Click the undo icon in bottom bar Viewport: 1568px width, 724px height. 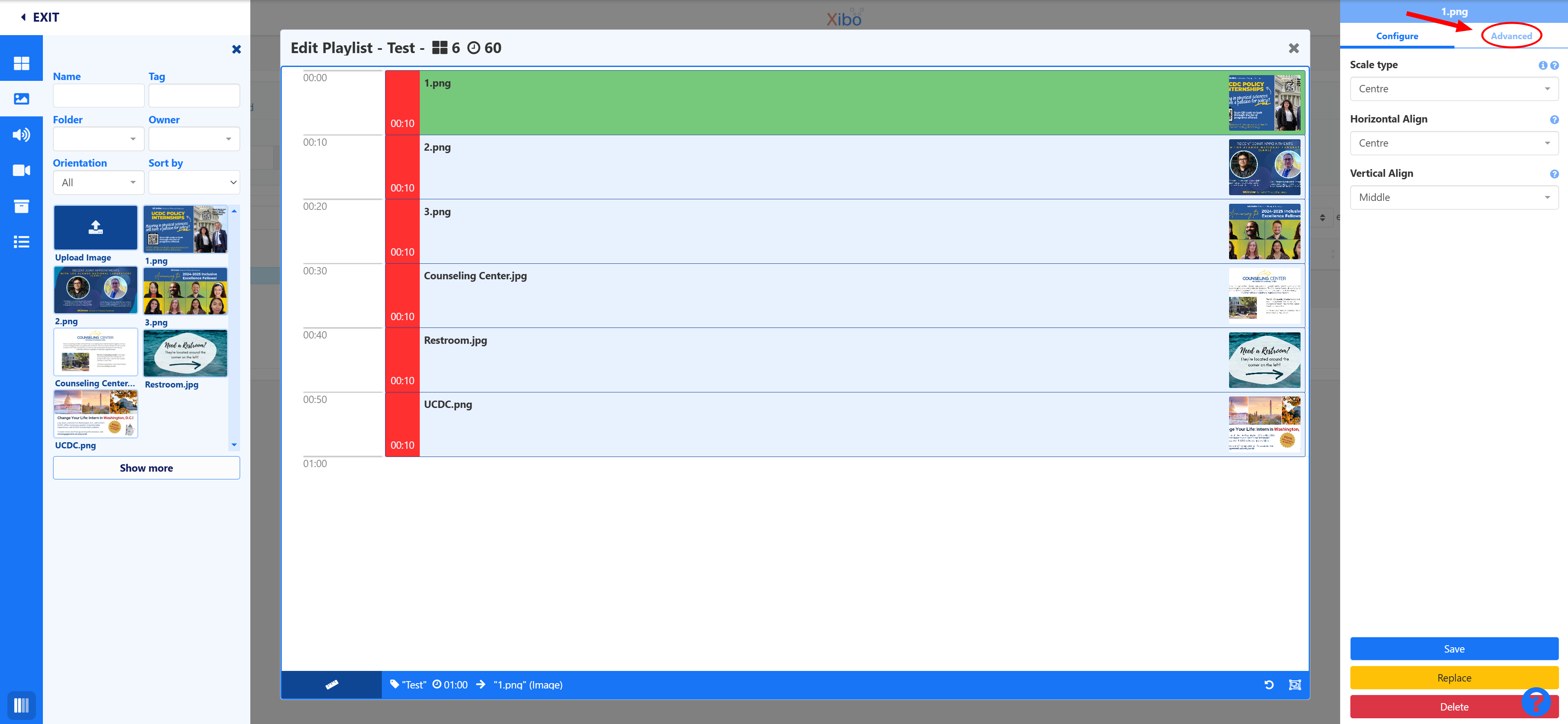[1269, 684]
